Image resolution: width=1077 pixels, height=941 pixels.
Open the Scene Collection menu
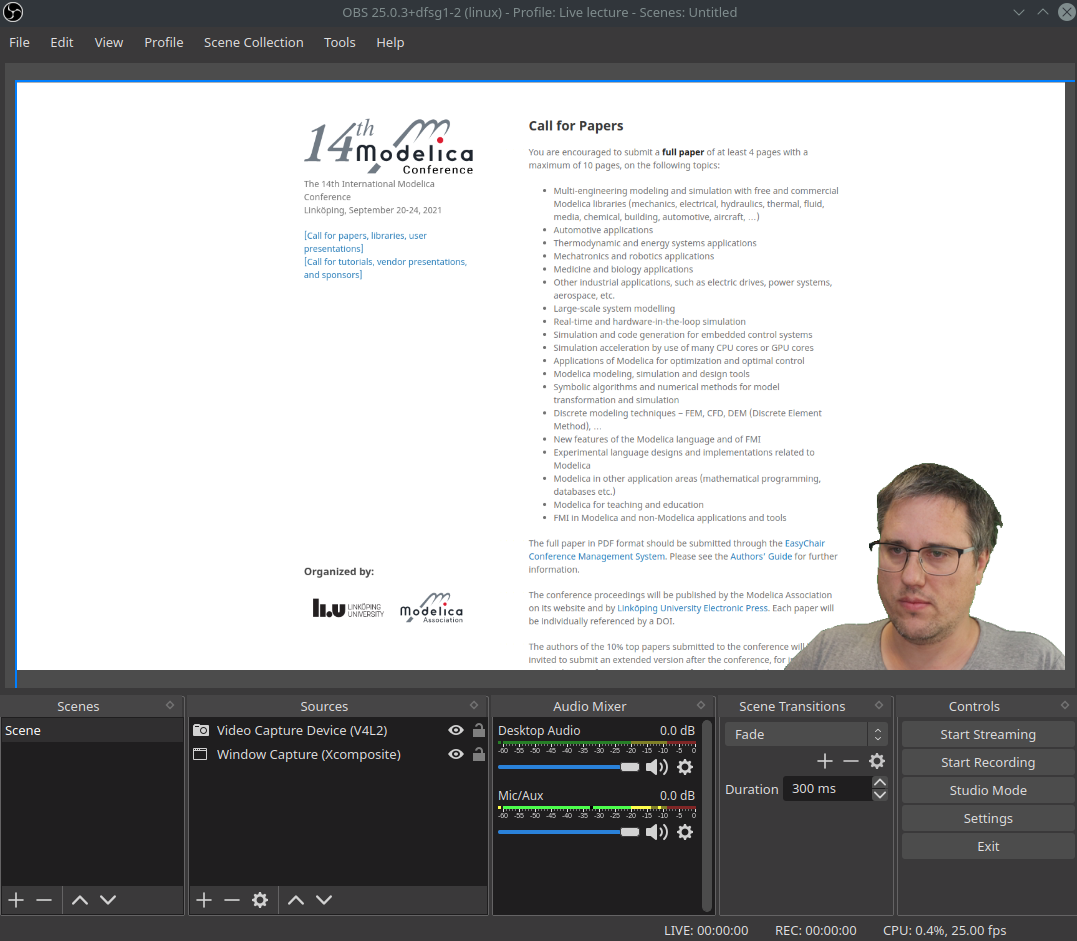[253, 43]
